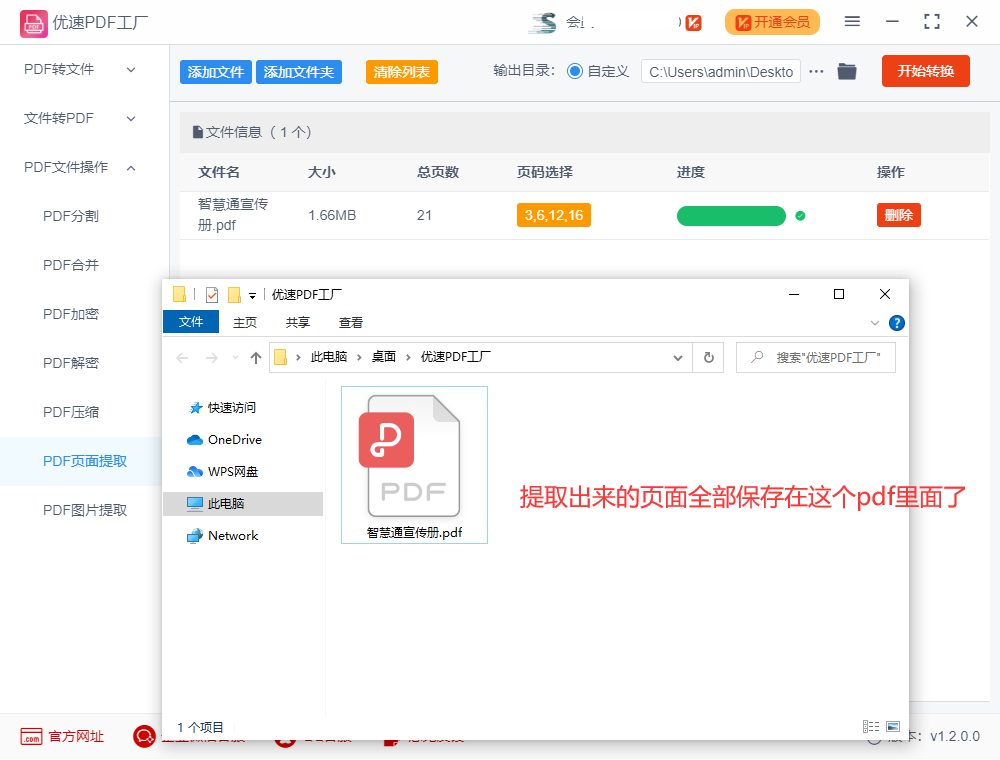Click the red chat bubble icon in the footer
Image resolution: width=1000 pixels, height=760 pixels.
click(x=144, y=736)
